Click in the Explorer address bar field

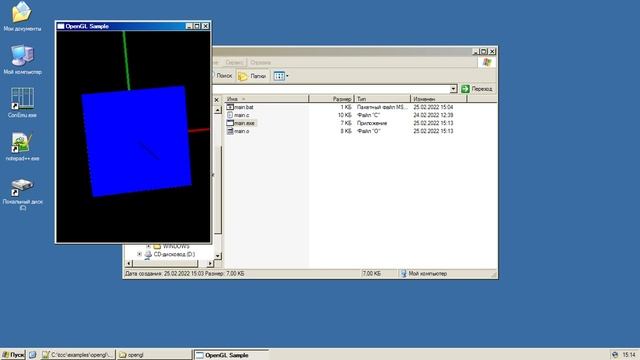click(331, 89)
